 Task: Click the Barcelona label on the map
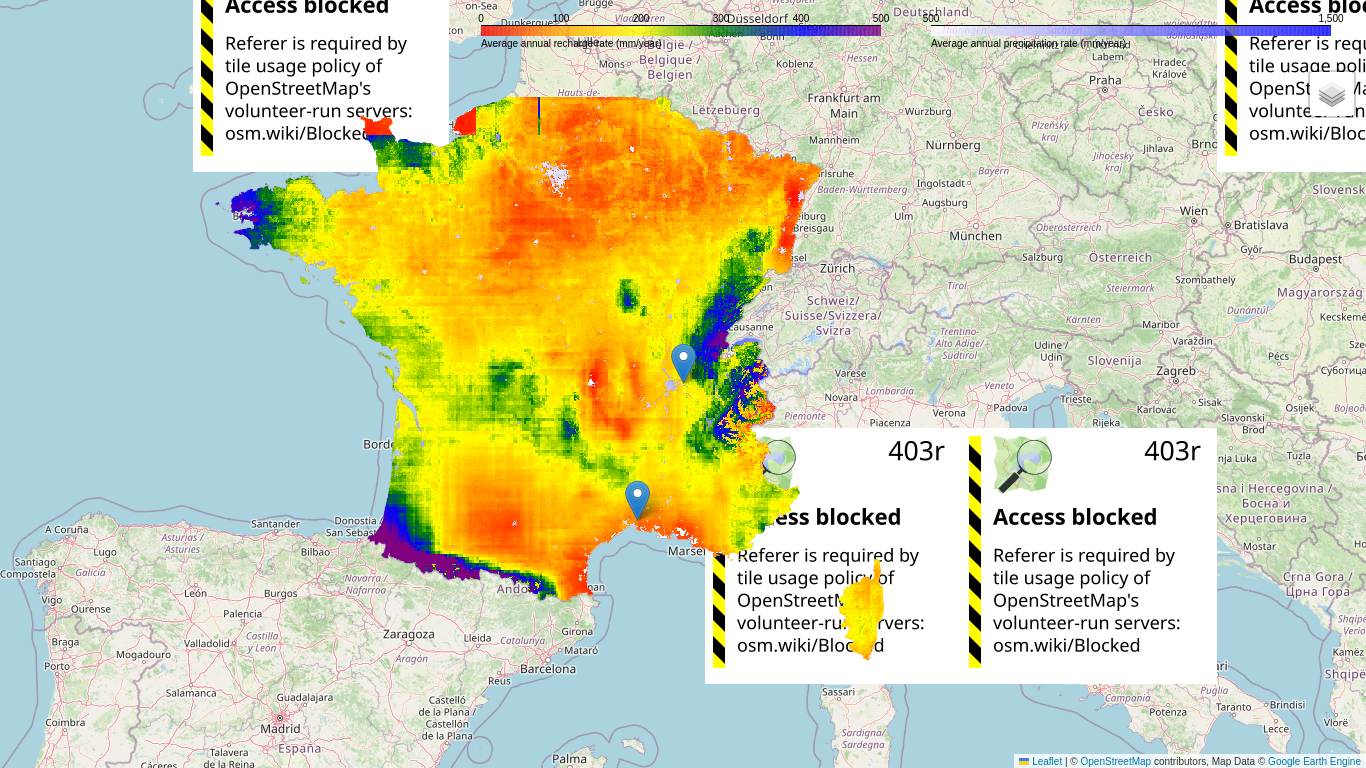pos(548,668)
